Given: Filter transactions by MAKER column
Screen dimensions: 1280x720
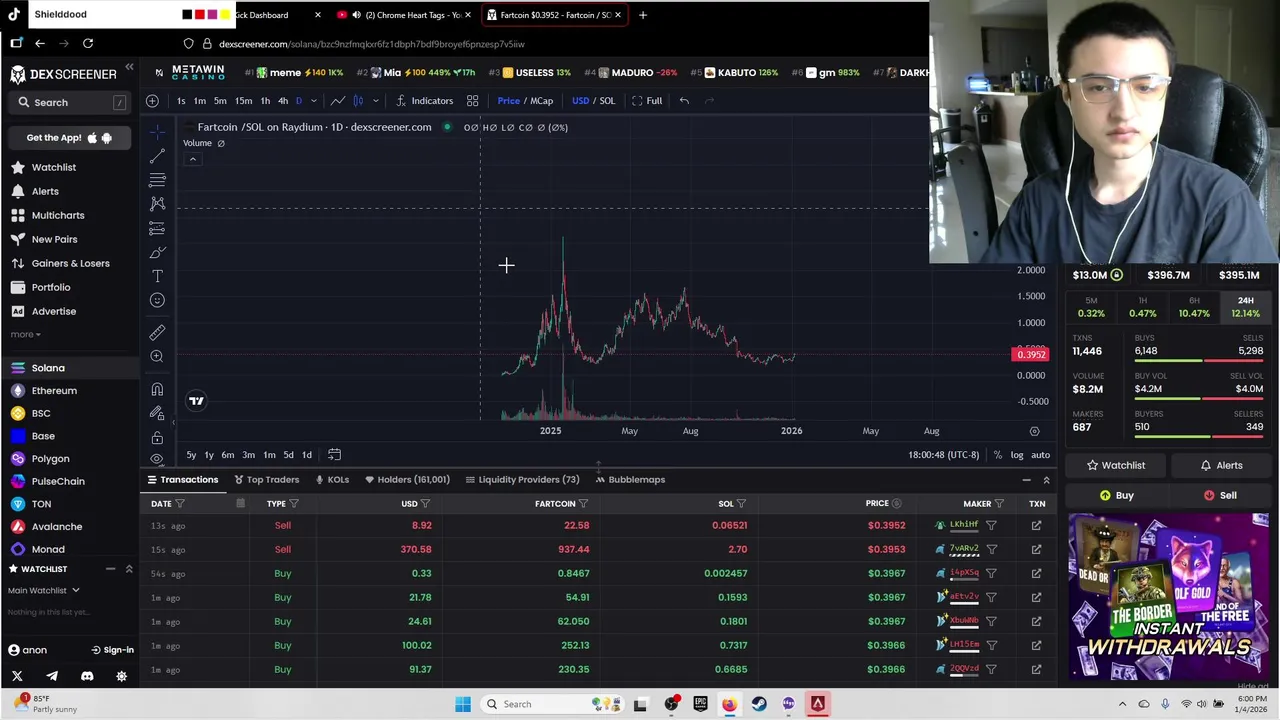Looking at the screenshot, I should click(x=999, y=504).
